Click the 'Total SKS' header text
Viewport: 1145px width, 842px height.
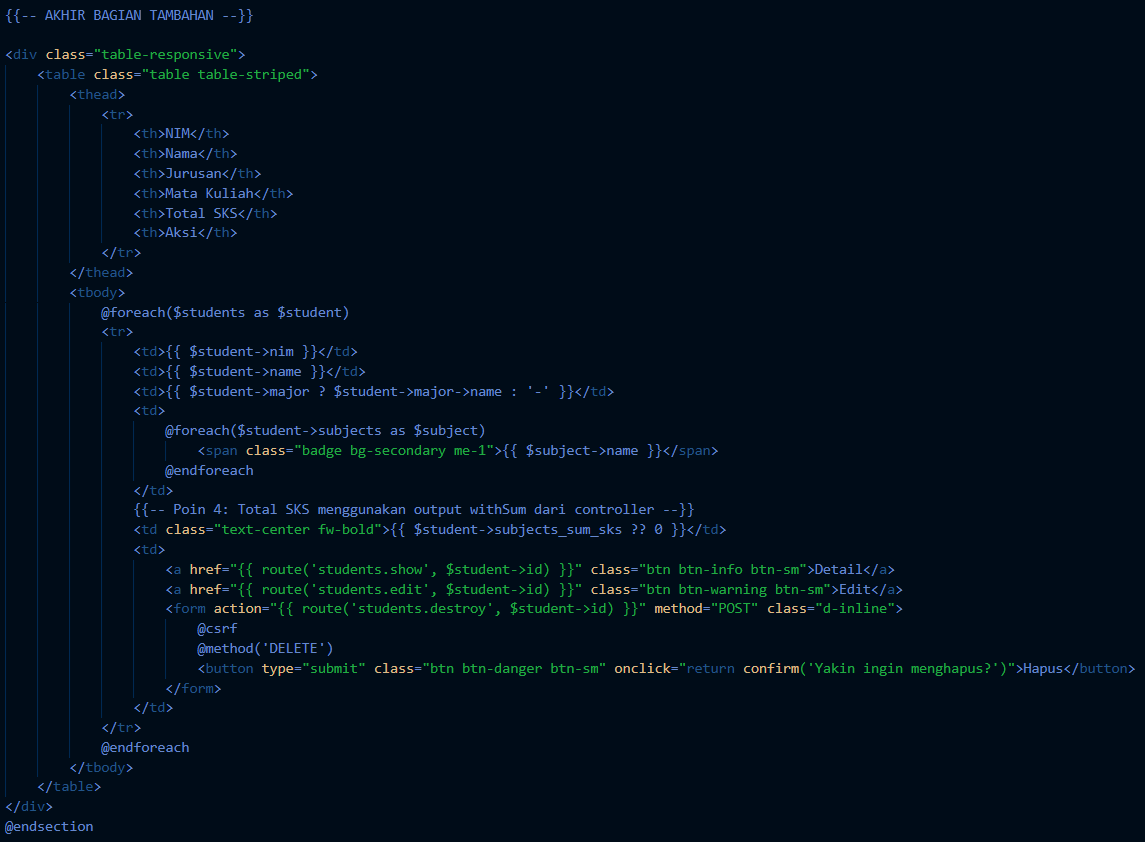202,214
